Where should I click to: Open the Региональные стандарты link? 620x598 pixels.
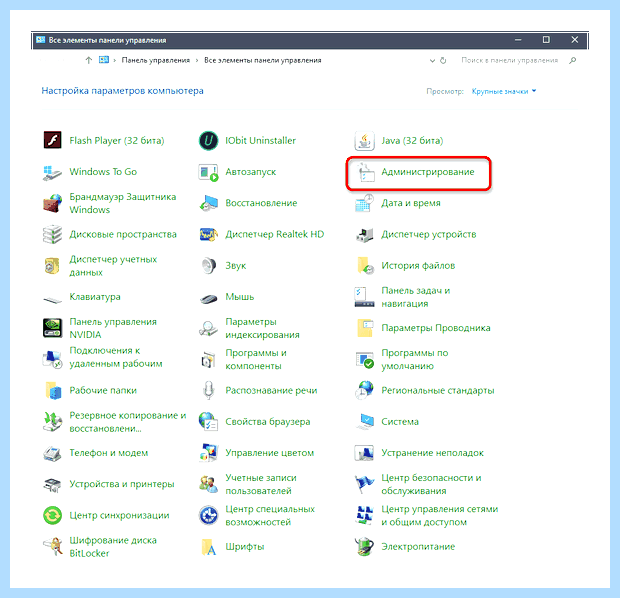438,391
